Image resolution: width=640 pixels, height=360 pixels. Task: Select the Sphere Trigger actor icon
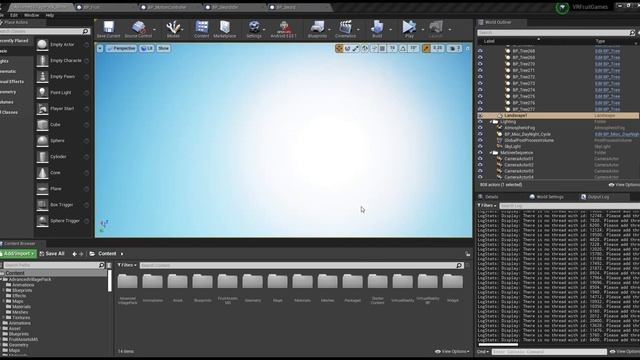(x=42, y=221)
